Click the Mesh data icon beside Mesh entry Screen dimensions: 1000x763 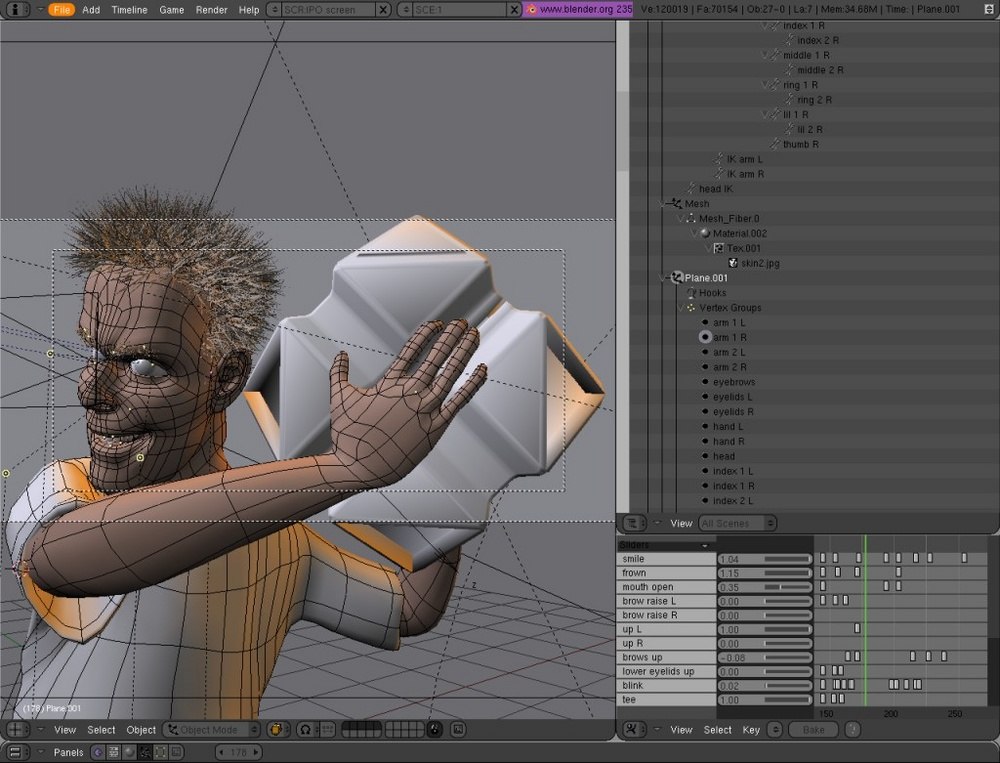coord(677,203)
